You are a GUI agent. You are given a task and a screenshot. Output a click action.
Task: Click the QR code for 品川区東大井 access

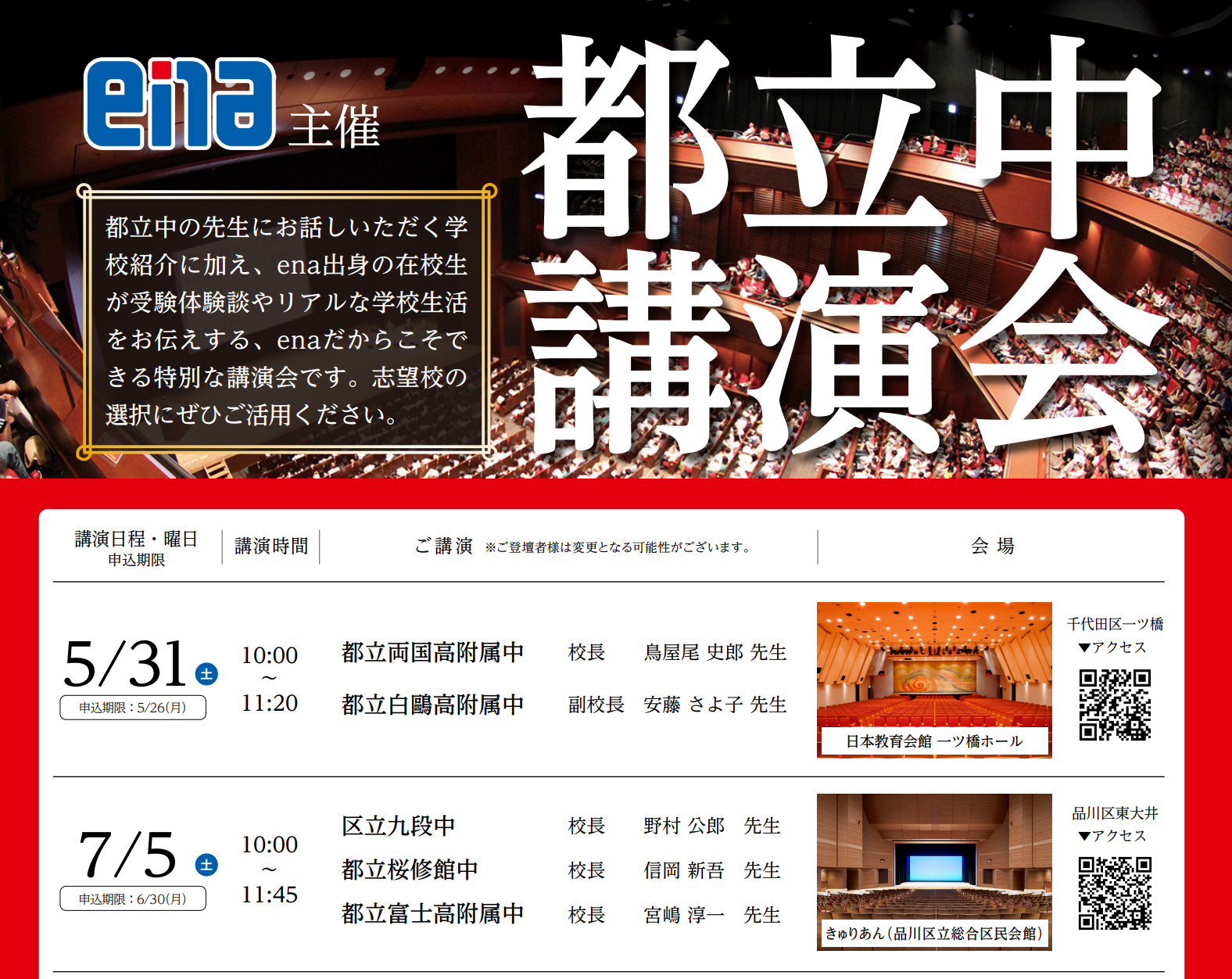coord(1115,893)
